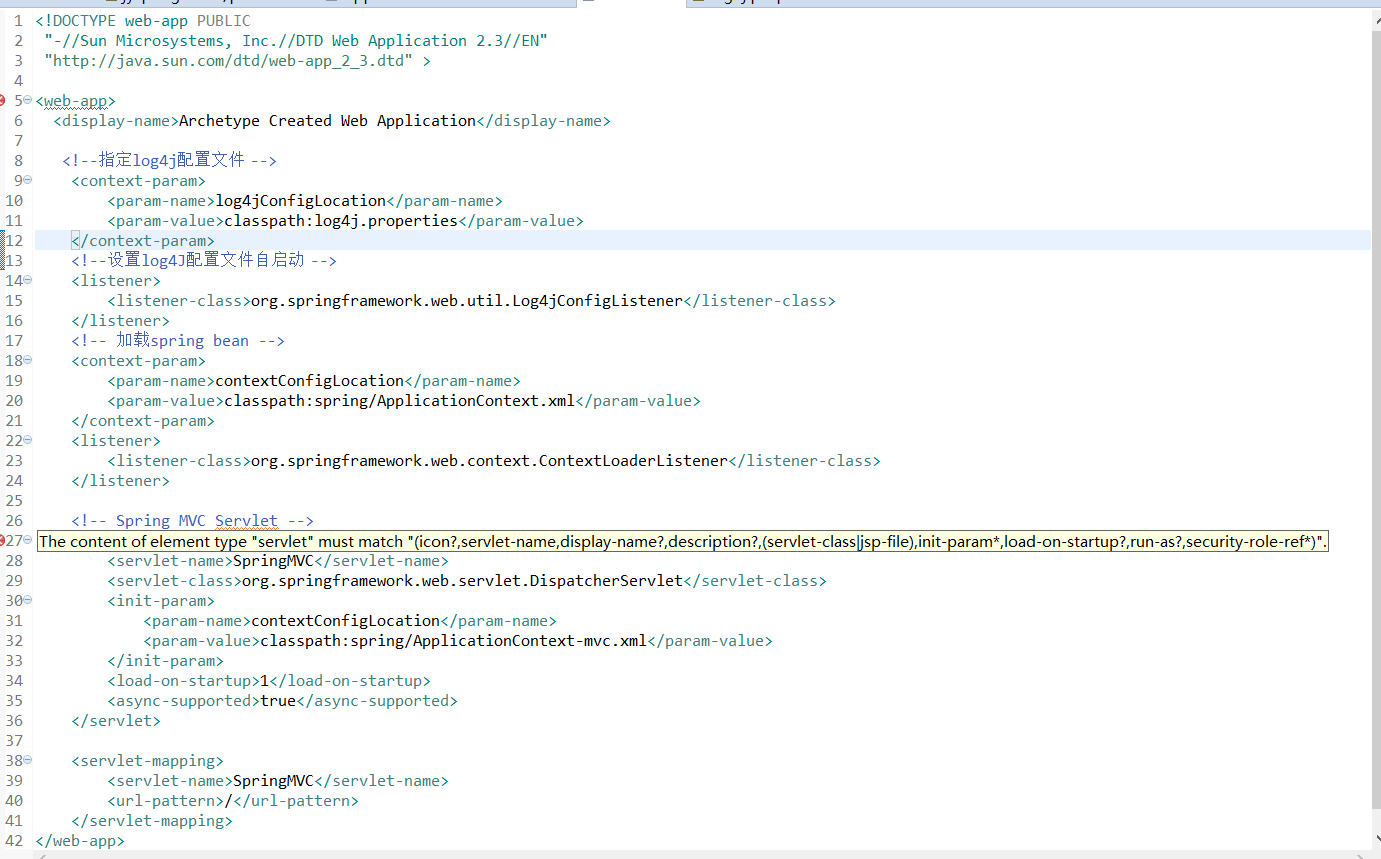Click "contextConfigLocation" on line 31
Viewport: 1381px width, 859px height.
pos(346,621)
